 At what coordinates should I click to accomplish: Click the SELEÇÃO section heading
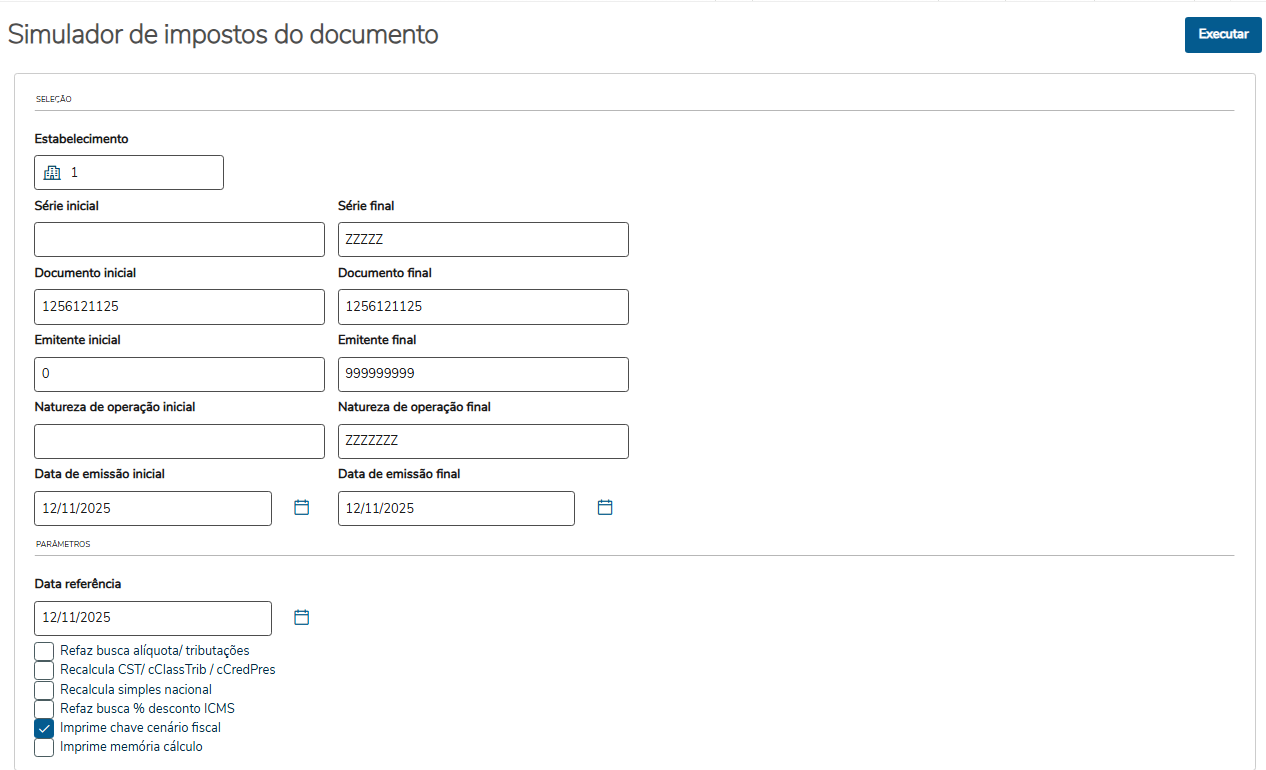[53, 99]
